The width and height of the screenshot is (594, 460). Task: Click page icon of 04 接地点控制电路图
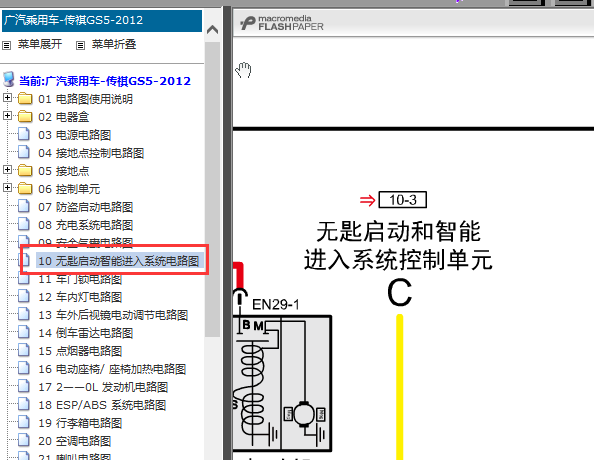pos(23,152)
